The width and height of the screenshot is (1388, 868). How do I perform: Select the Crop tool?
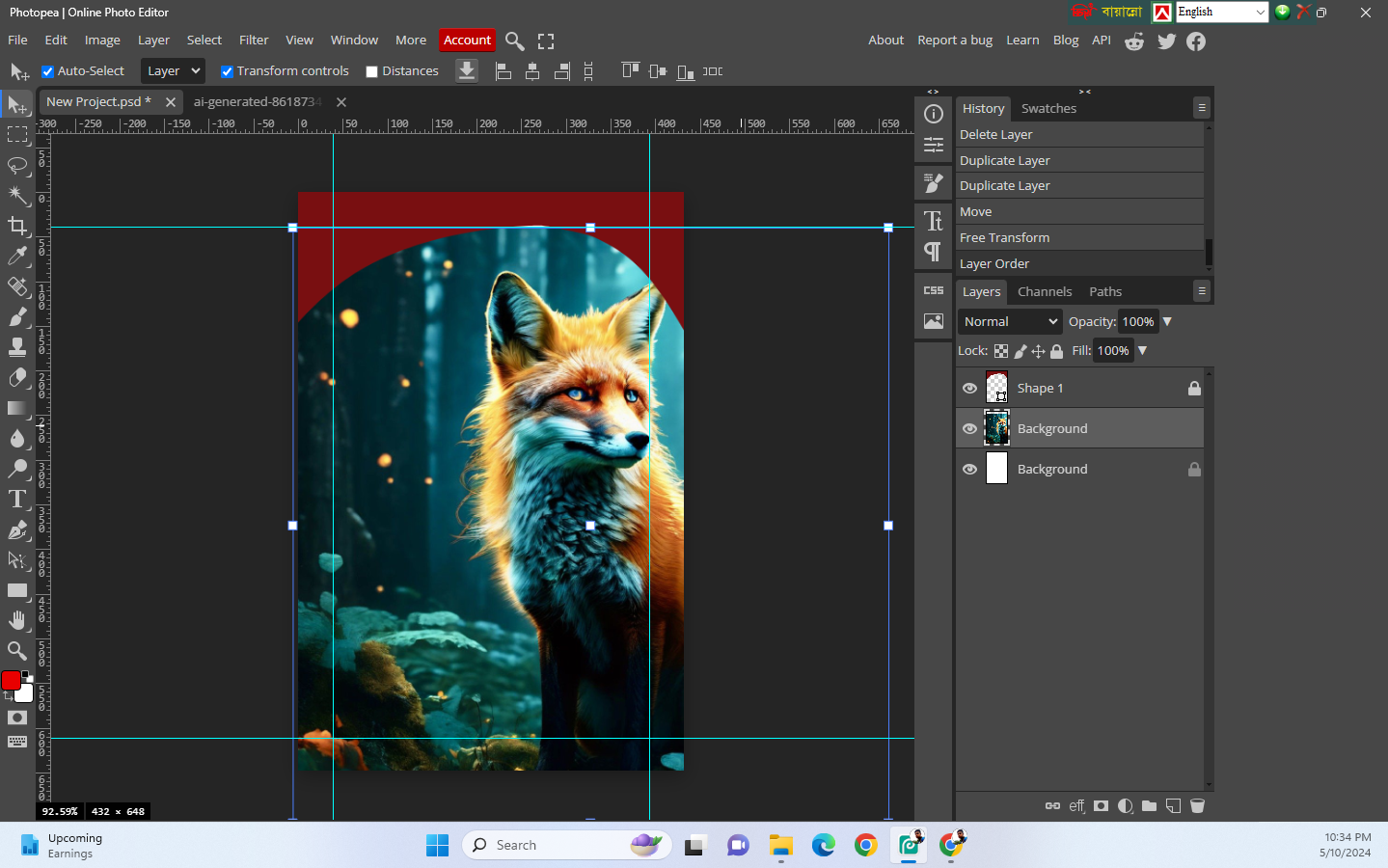[17, 226]
